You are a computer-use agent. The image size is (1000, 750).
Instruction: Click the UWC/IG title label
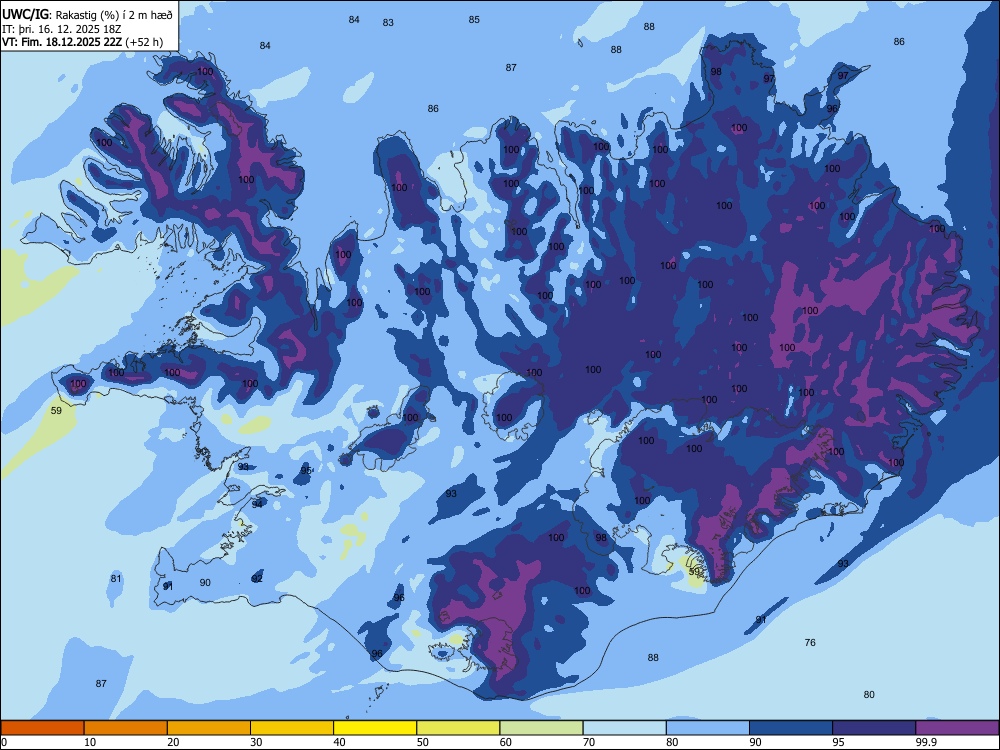click(25, 15)
